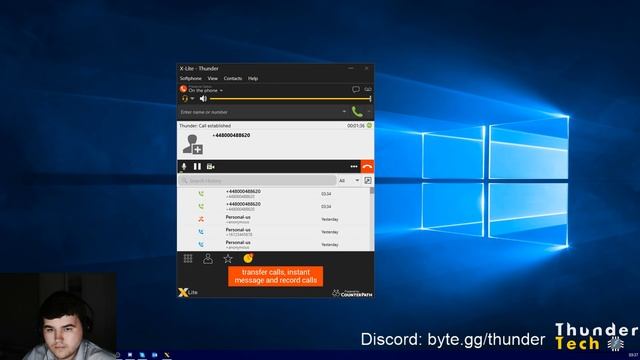Click the 'Enter name or number' field

coord(260,112)
